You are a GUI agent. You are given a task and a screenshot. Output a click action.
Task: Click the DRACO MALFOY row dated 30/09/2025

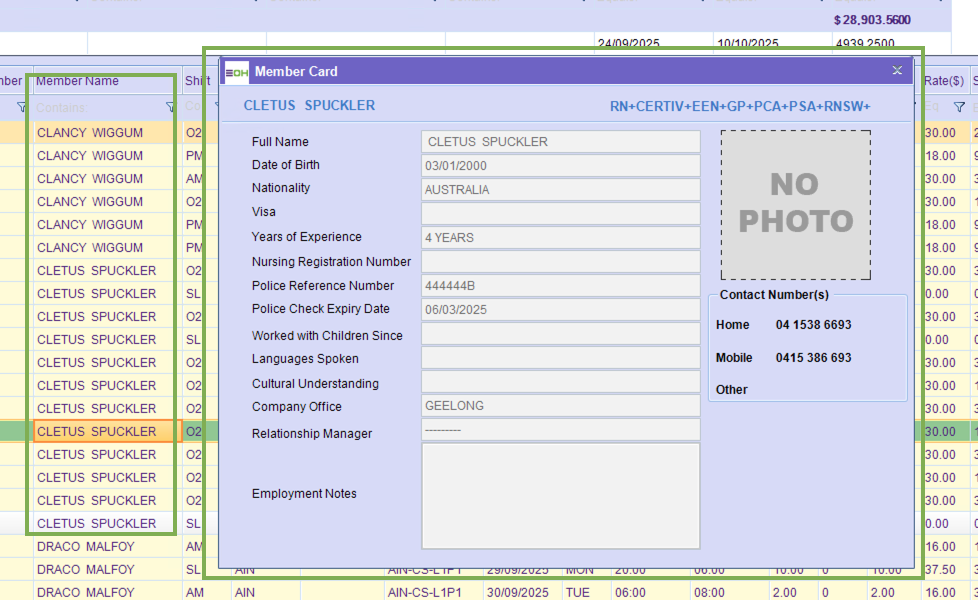85,592
